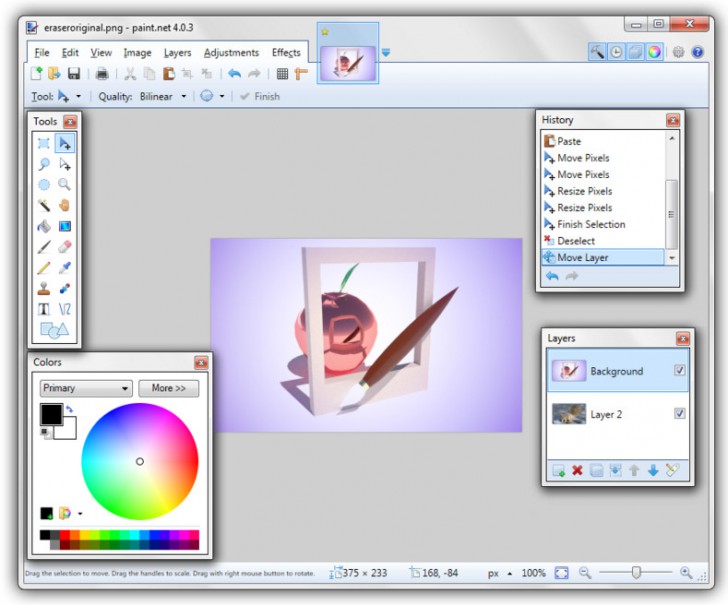Viewport: 728px width, 605px height.
Task: Toggle the History window button
Action: tap(616, 52)
